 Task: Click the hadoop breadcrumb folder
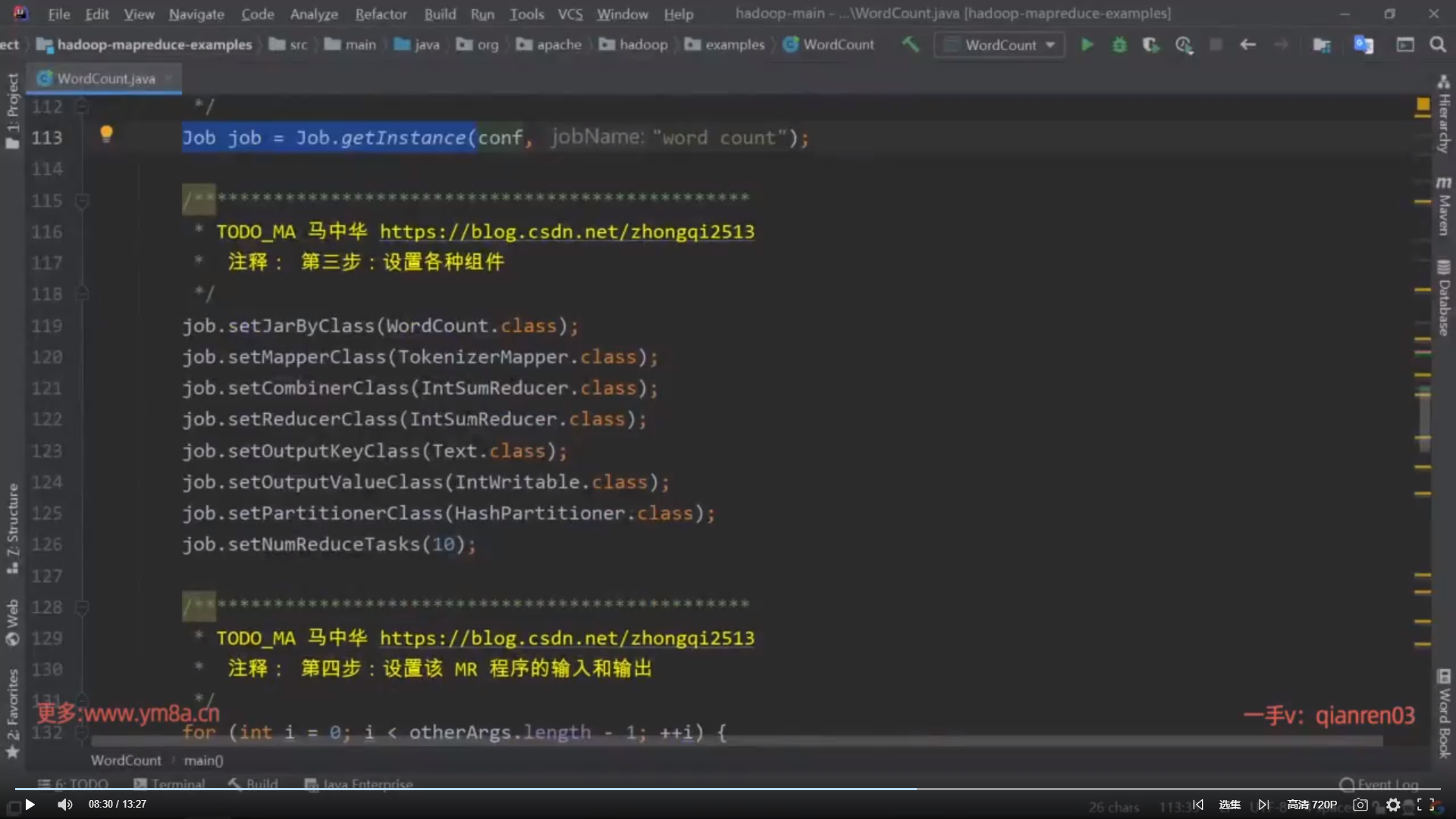(x=642, y=45)
